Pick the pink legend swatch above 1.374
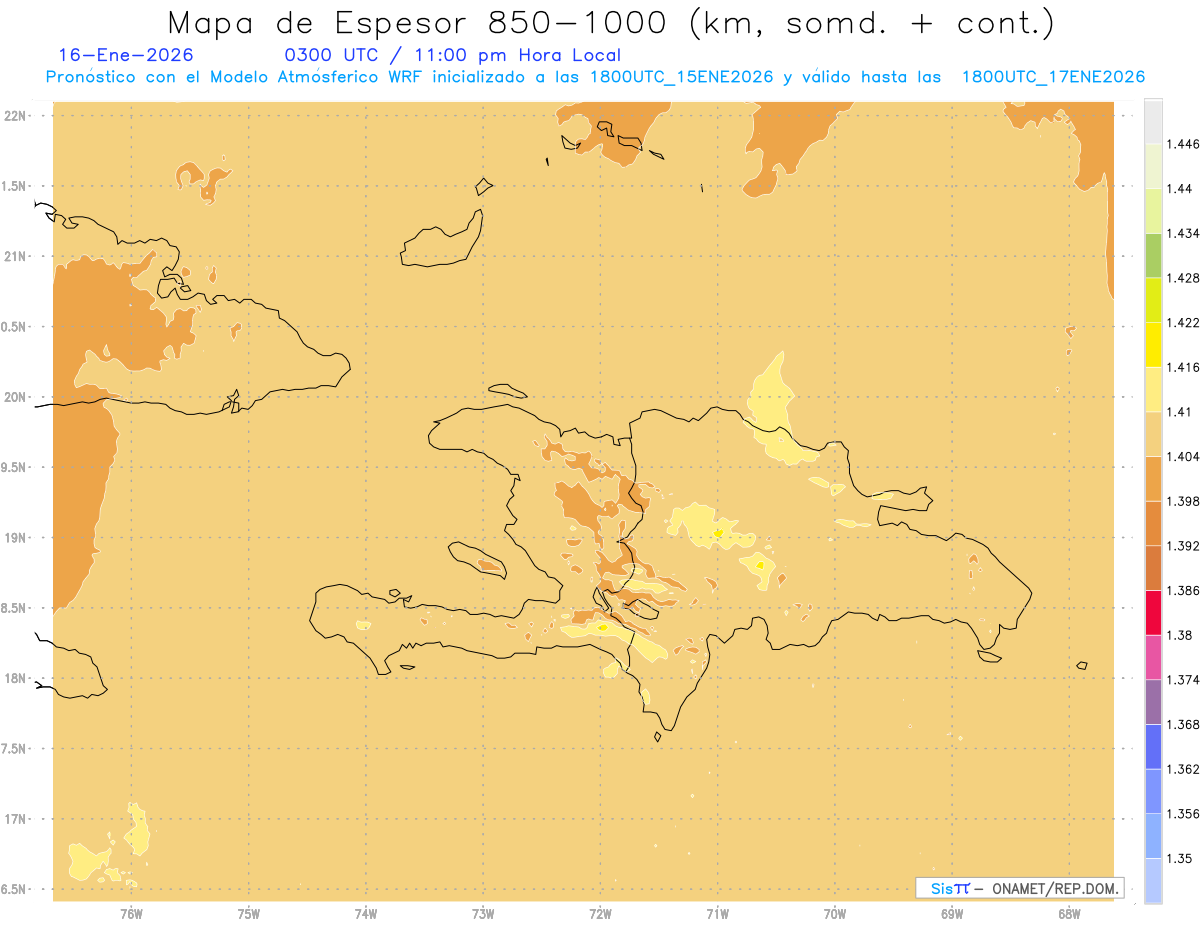Image resolution: width=1200 pixels, height=927 pixels. (x=1153, y=657)
